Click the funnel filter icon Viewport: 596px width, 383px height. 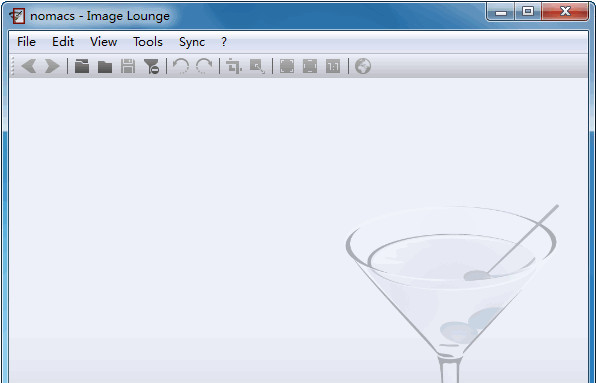pyautogui.click(x=151, y=66)
